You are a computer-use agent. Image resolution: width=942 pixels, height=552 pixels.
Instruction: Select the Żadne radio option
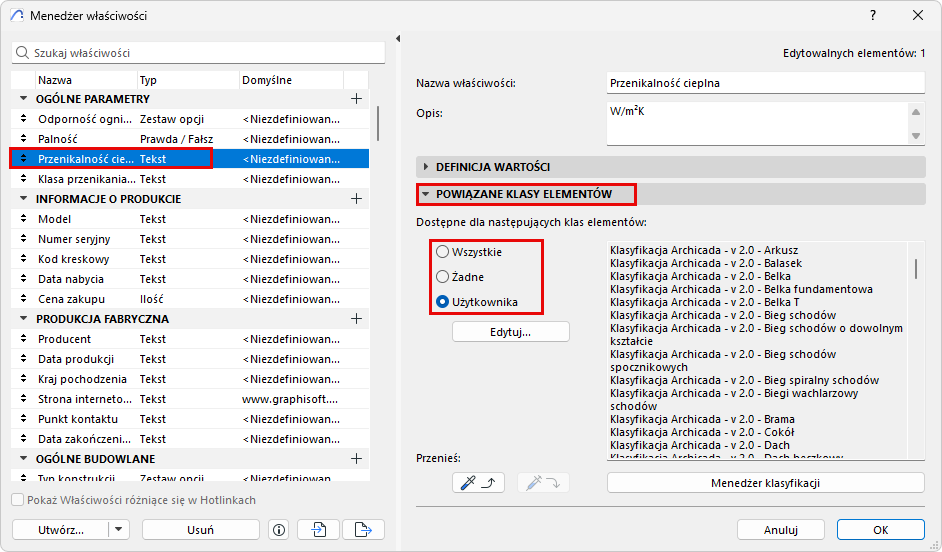[443, 277]
